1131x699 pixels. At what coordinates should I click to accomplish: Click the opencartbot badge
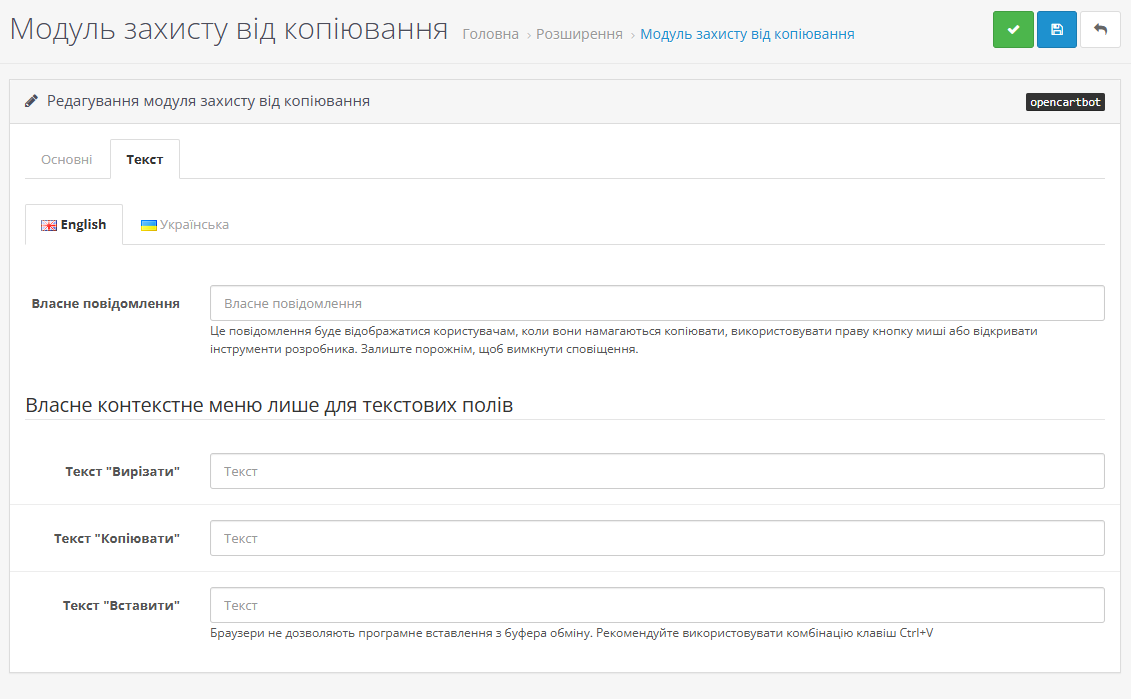(1065, 102)
